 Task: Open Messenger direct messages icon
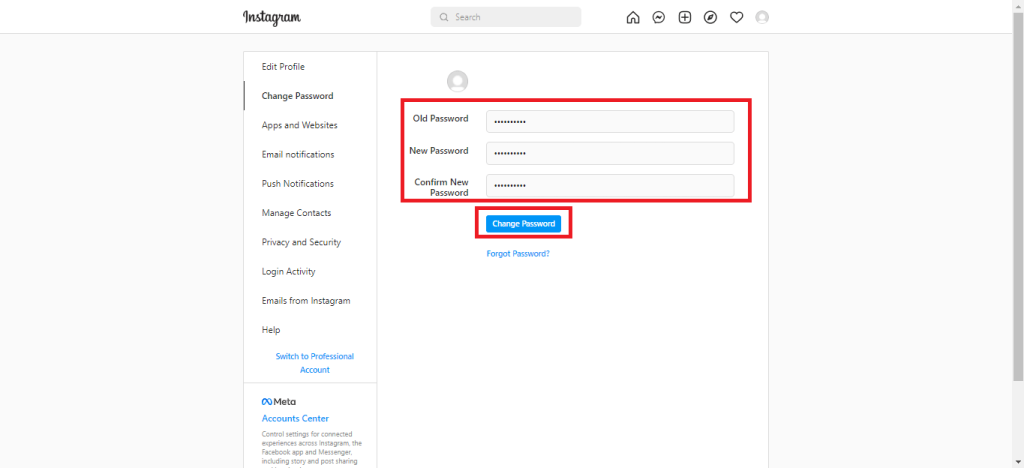click(659, 18)
